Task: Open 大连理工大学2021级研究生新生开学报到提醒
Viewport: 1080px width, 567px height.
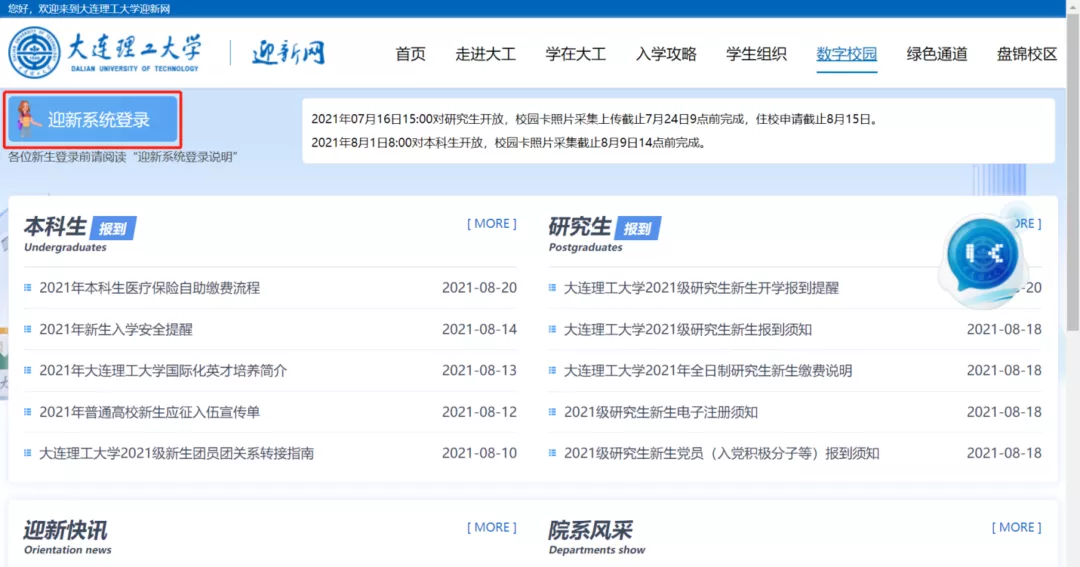Action: coord(701,288)
